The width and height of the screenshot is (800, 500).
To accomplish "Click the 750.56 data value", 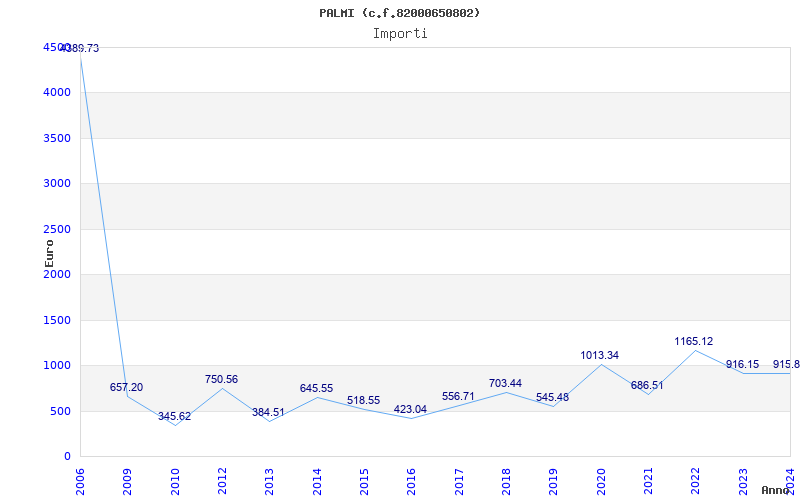I will [221, 380].
